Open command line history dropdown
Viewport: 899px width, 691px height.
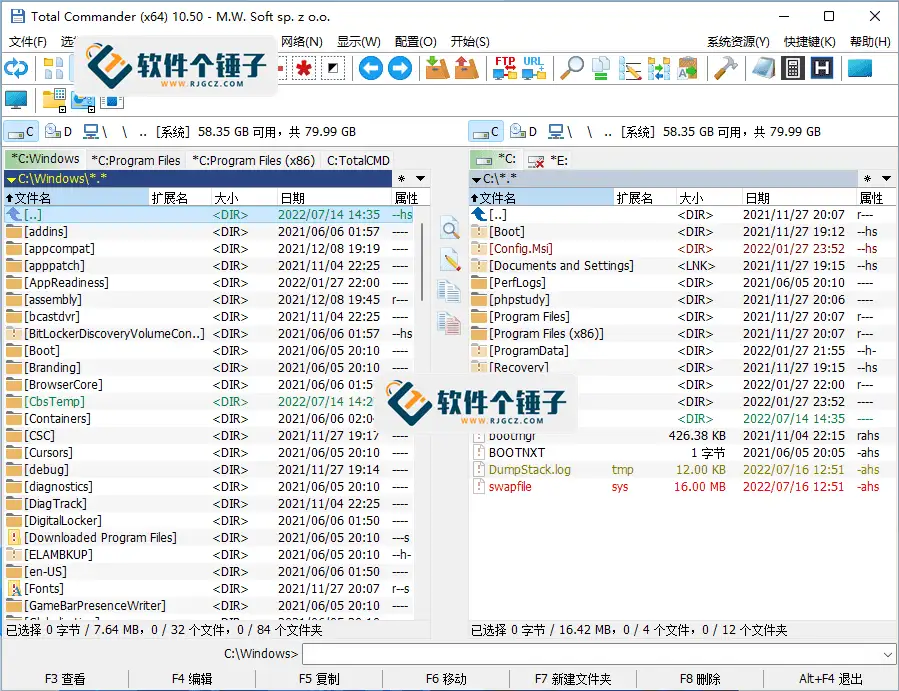point(888,654)
